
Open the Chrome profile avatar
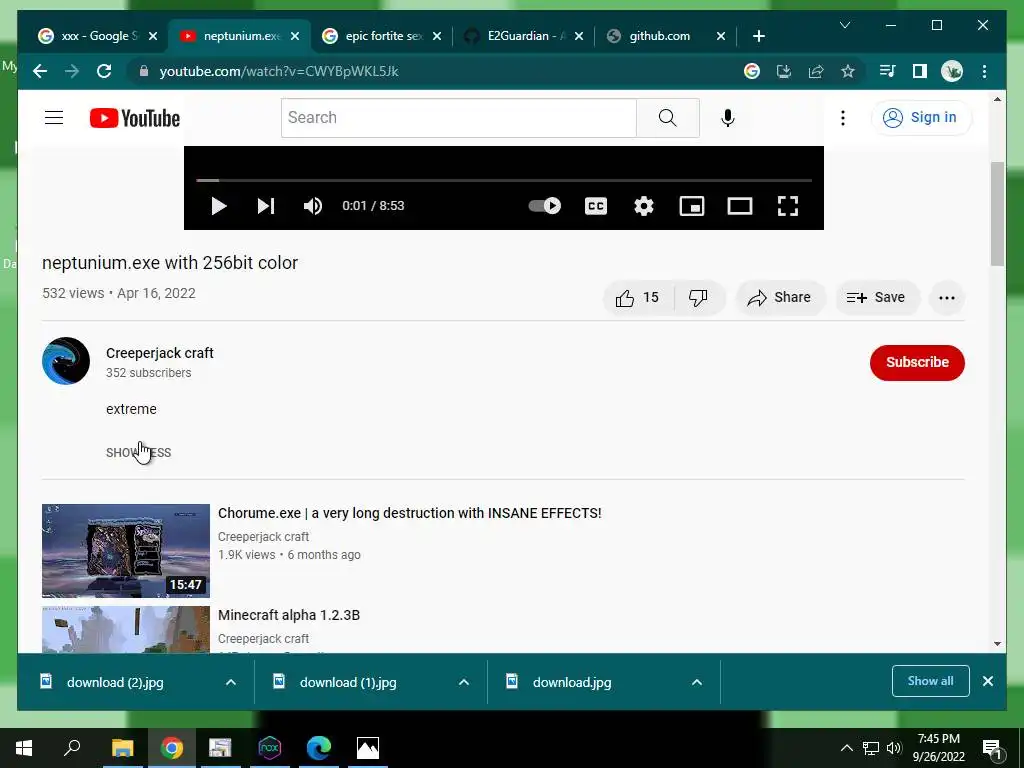pos(952,71)
